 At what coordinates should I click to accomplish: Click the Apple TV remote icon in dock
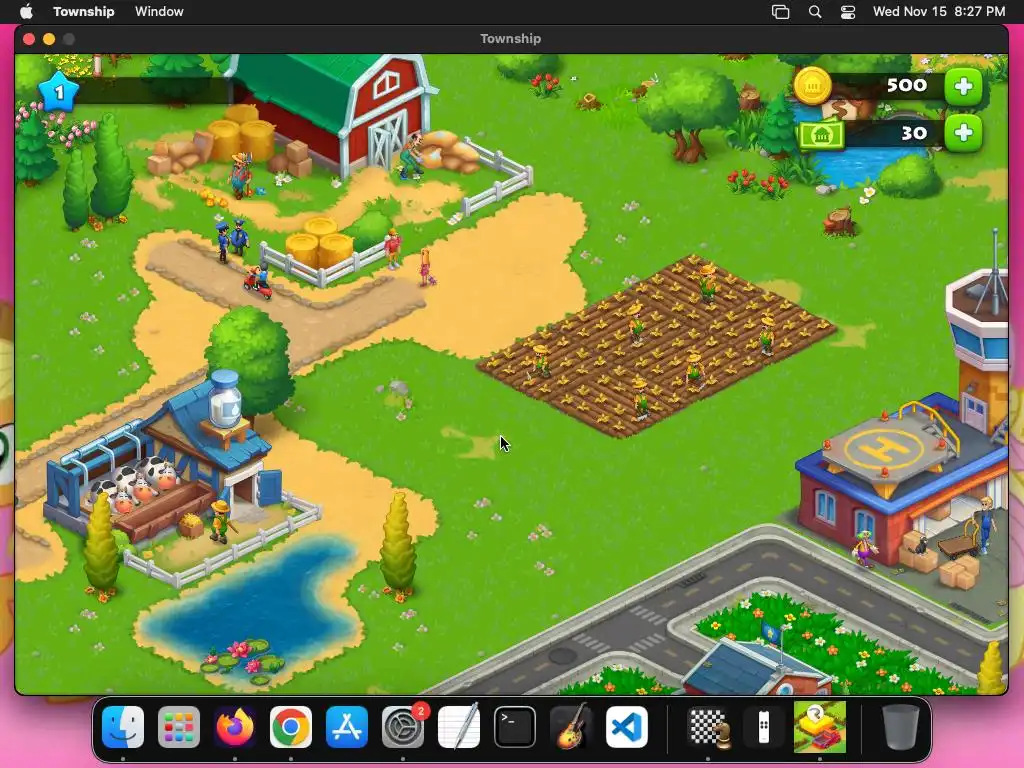[763, 726]
